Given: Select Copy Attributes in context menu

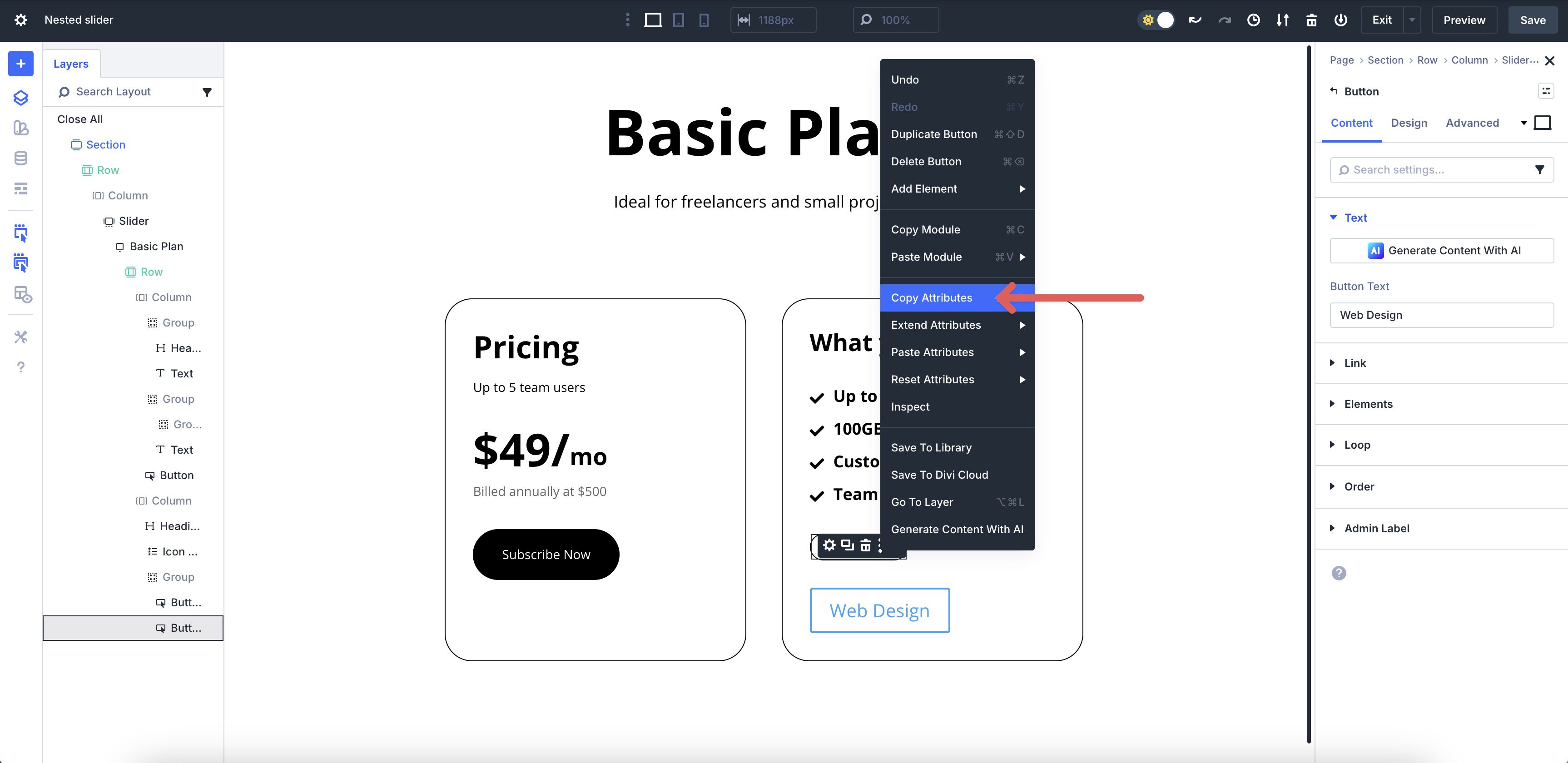Looking at the screenshot, I should pos(931,297).
